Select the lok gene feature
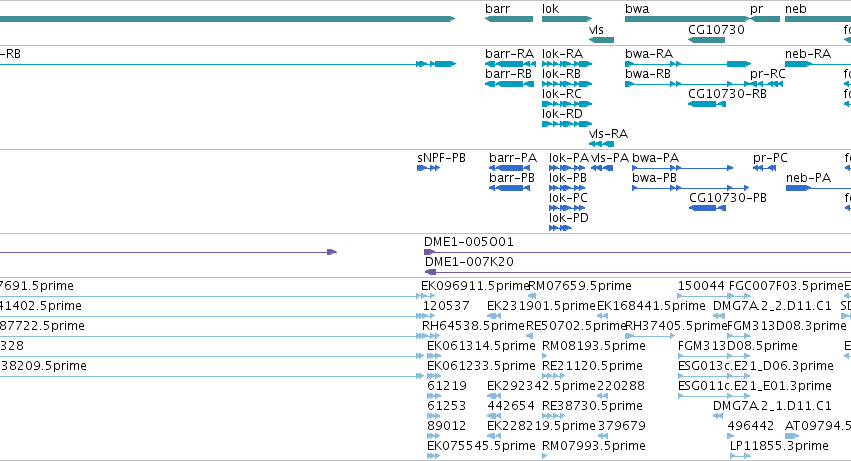This screenshot has width=851, height=461. click(x=567, y=19)
